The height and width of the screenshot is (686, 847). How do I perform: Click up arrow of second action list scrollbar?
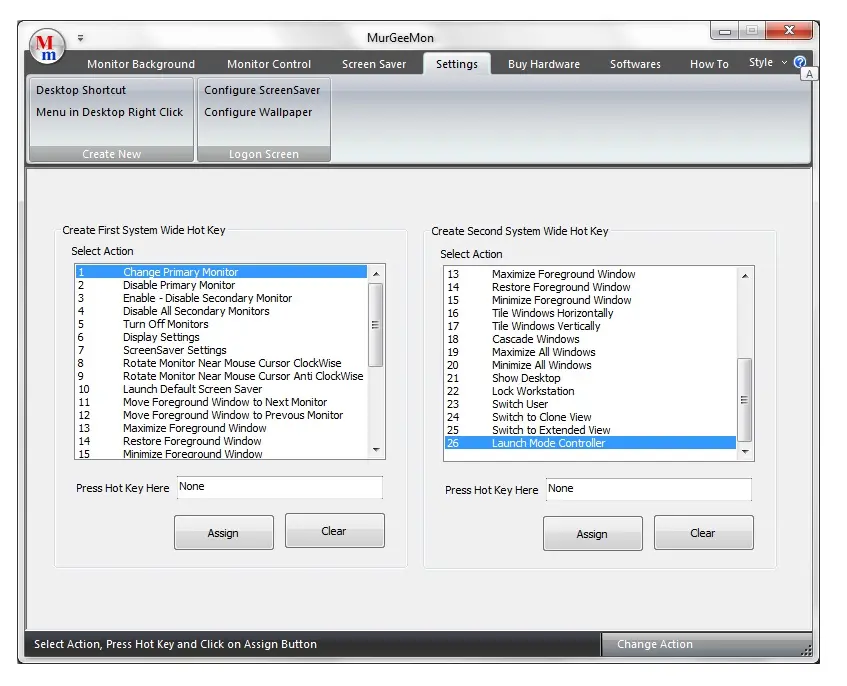(x=745, y=276)
